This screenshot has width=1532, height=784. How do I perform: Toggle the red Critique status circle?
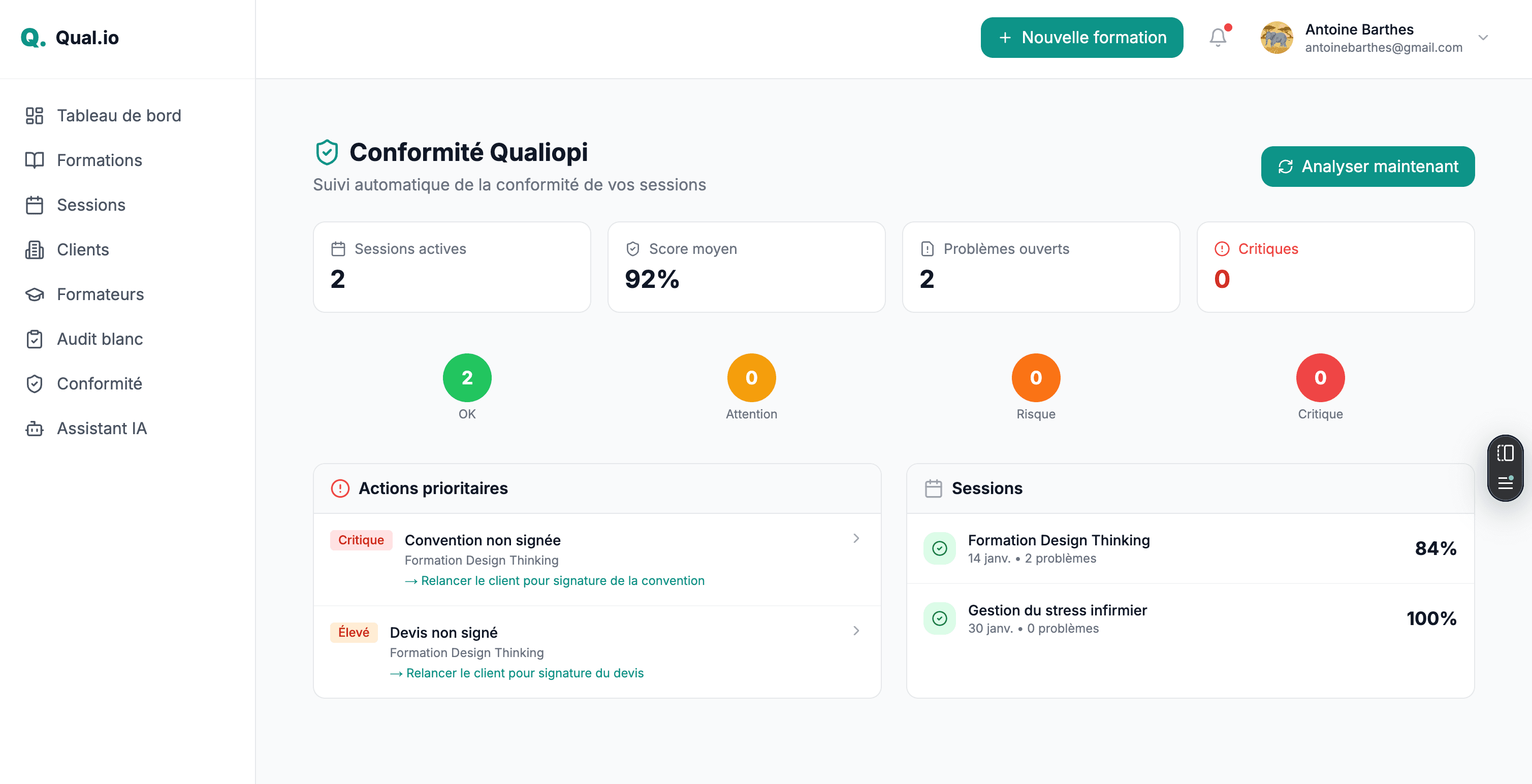(1320, 377)
